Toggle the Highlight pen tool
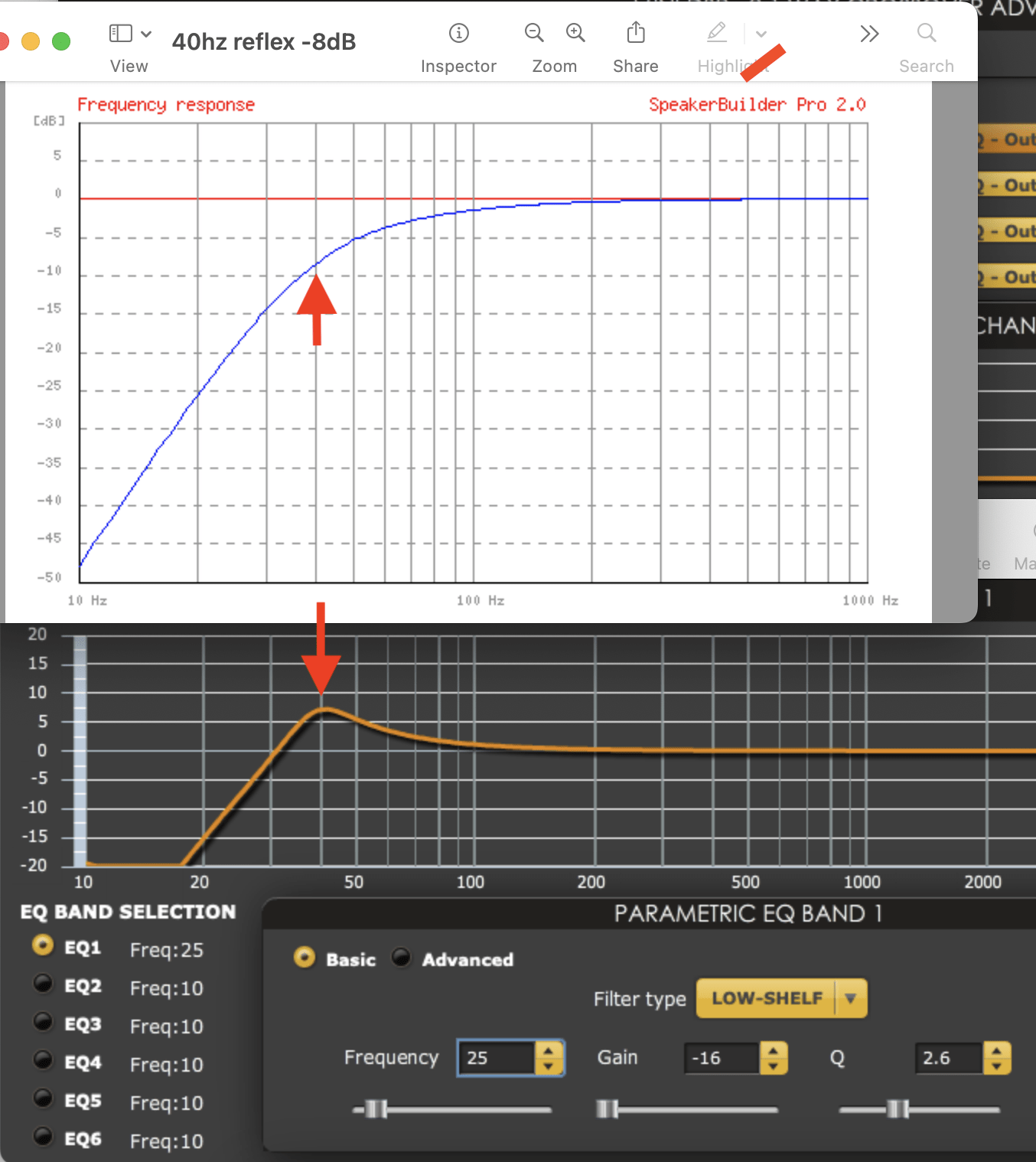1036x1162 pixels. (x=717, y=32)
